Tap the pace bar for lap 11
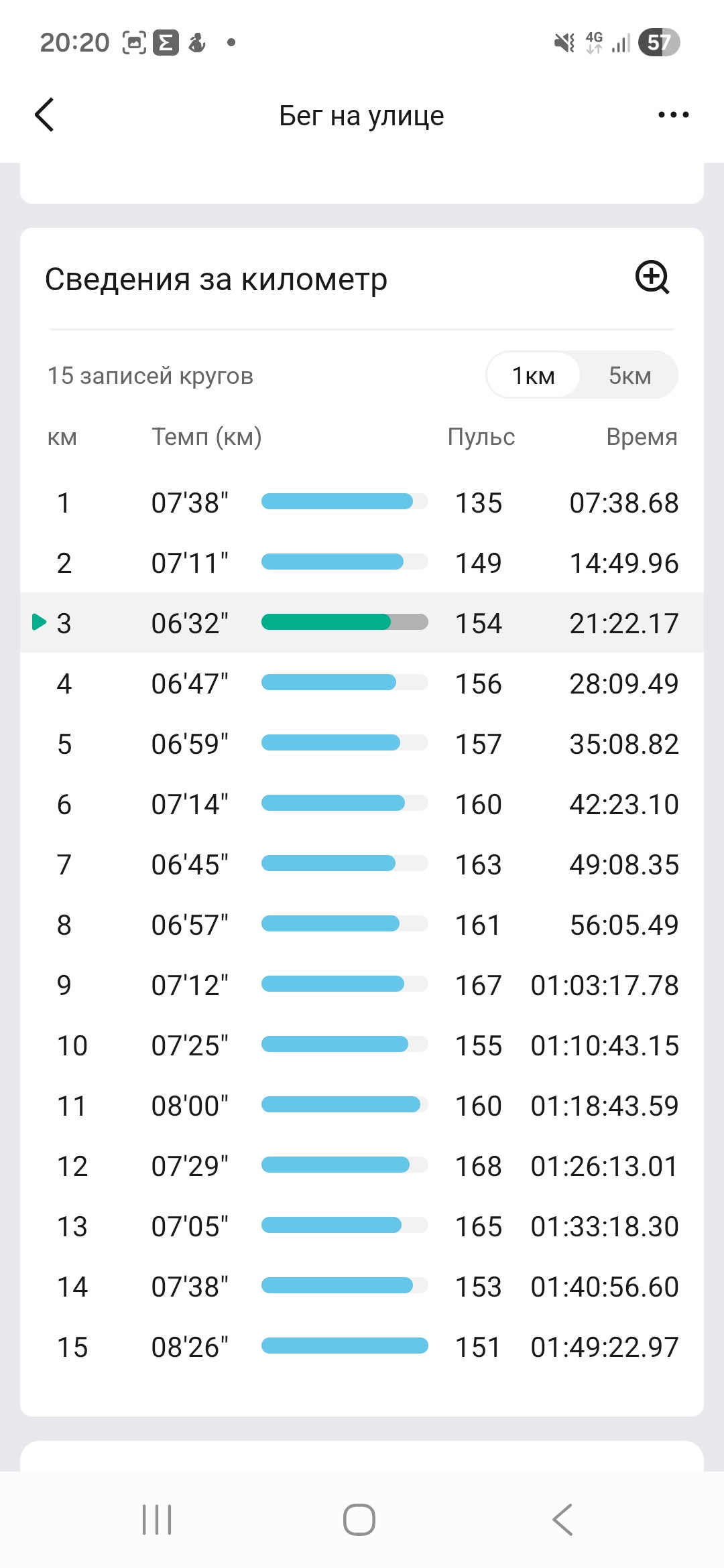 [345, 1104]
